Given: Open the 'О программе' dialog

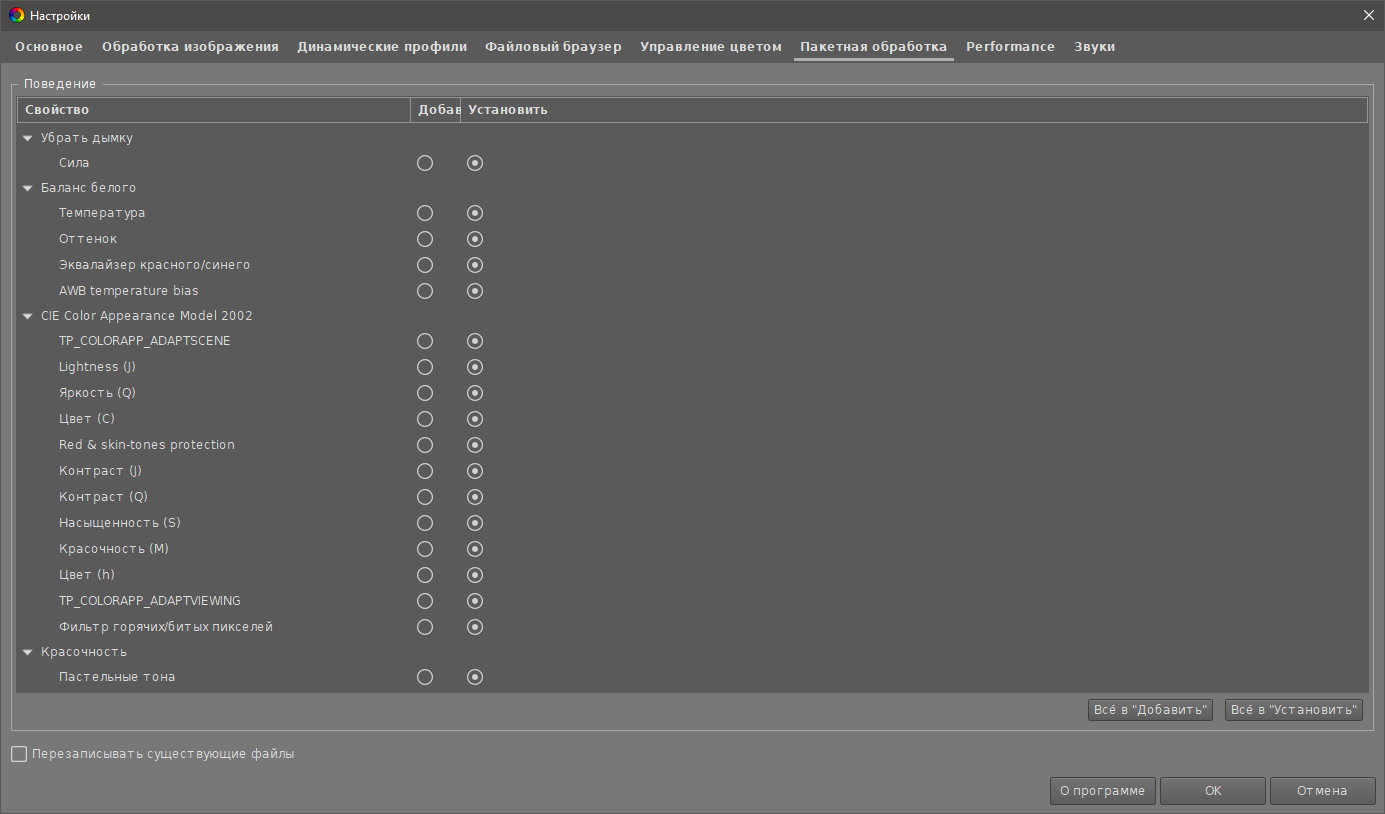Looking at the screenshot, I should pyautogui.click(x=1102, y=790).
